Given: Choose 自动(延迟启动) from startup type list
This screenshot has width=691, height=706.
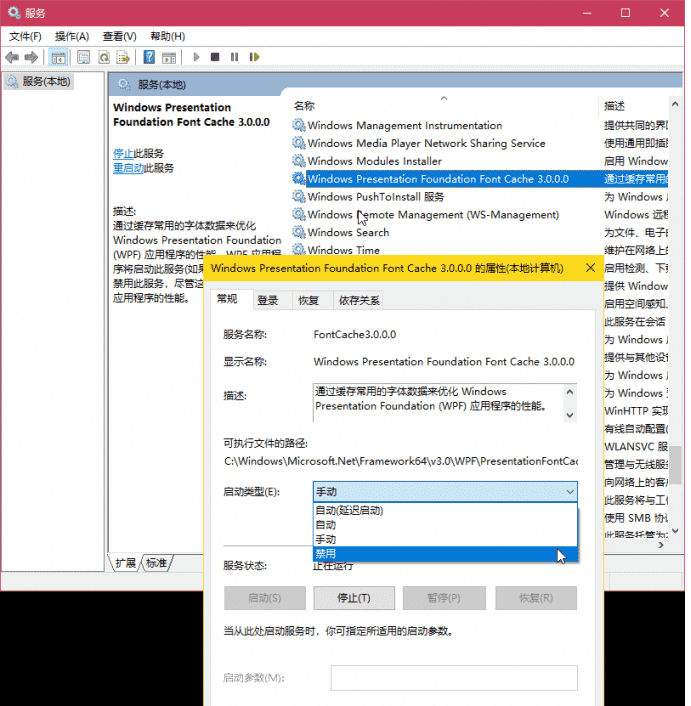Looking at the screenshot, I should (x=445, y=510).
